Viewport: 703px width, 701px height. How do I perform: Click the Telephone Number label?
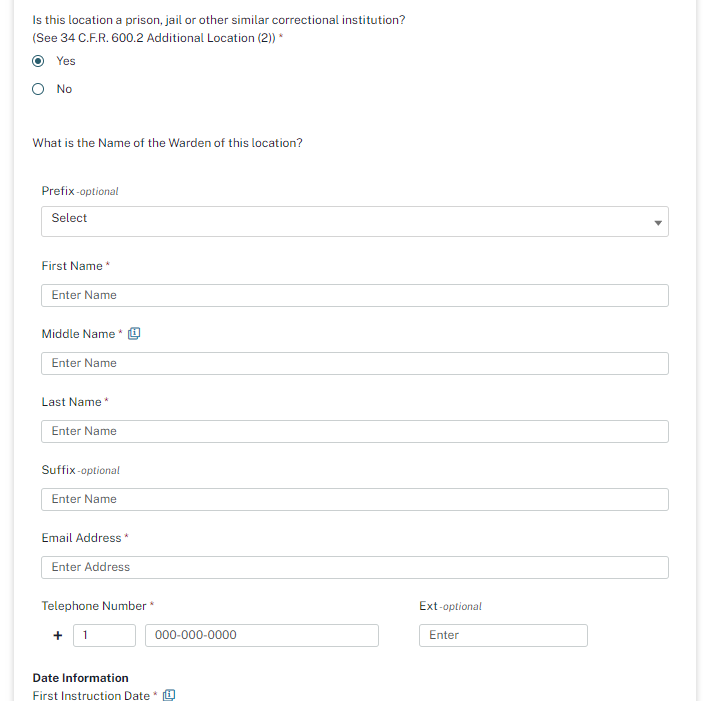(94, 606)
